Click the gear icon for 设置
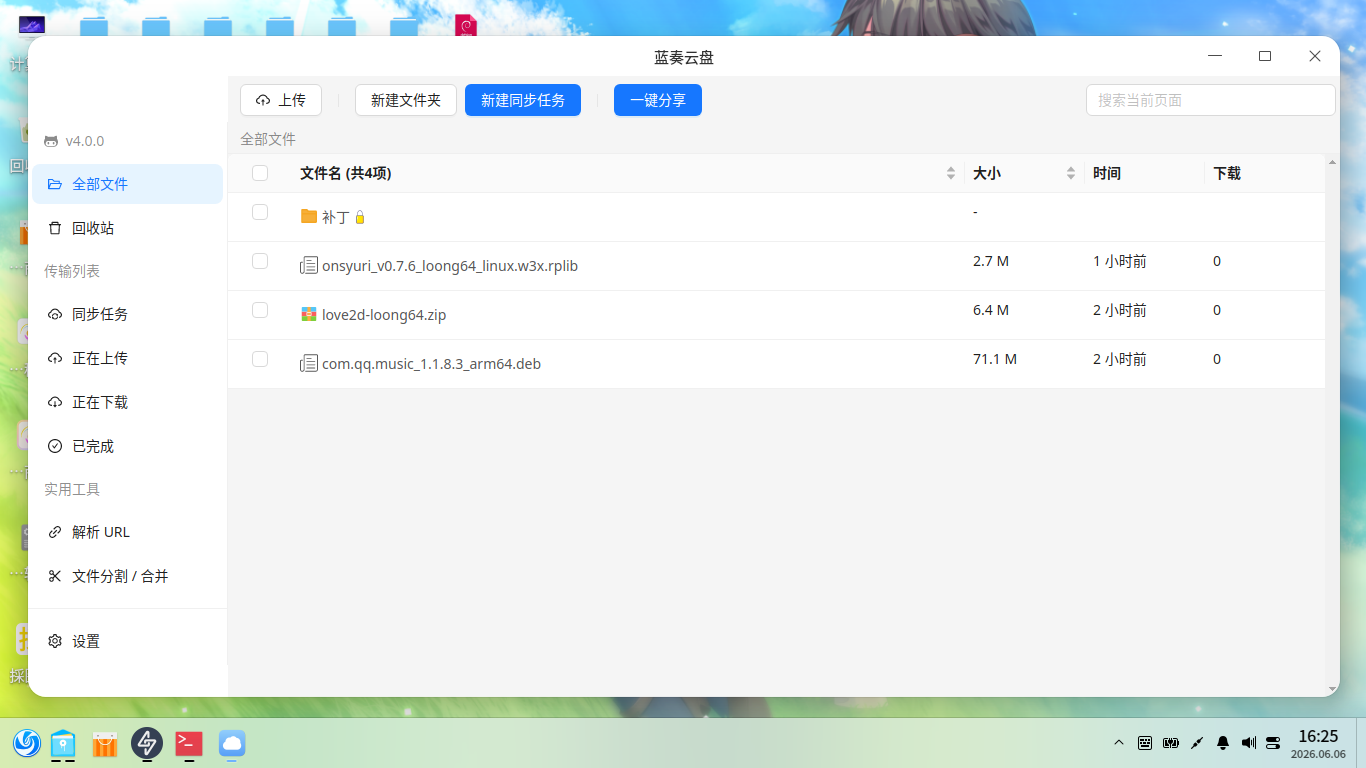Image resolution: width=1366 pixels, height=768 pixels. coord(55,641)
